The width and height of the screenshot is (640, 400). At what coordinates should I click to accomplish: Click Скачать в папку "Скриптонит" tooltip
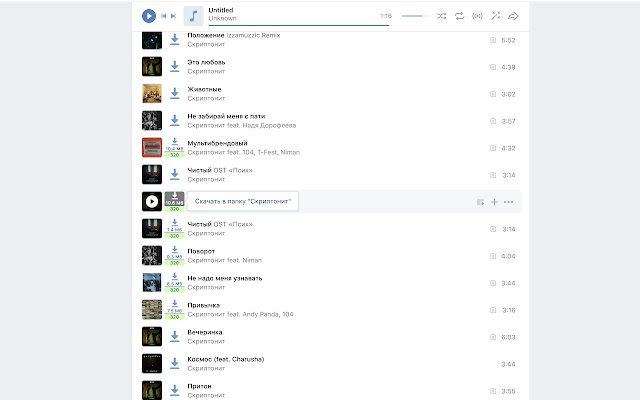point(243,201)
